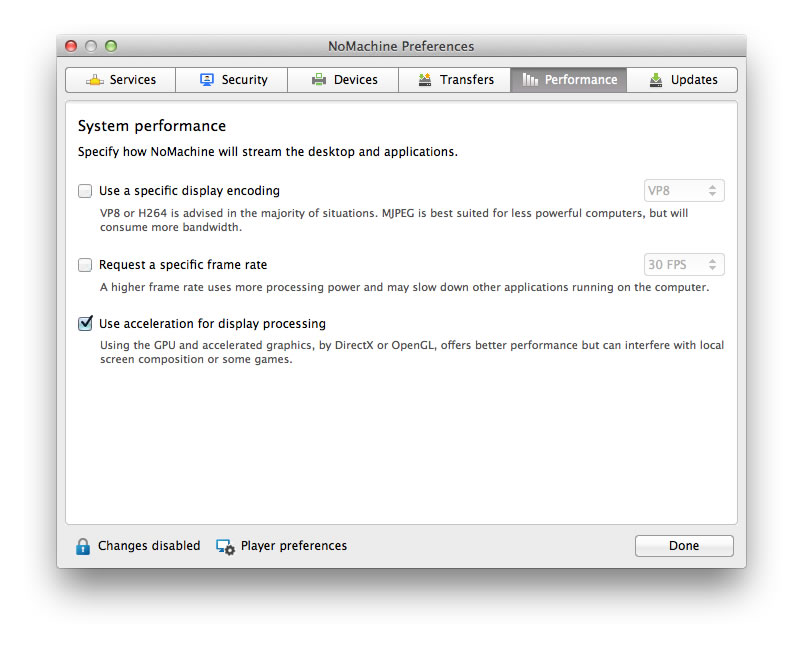Click the Services tab icon
The image size is (803, 647).
tap(95, 80)
